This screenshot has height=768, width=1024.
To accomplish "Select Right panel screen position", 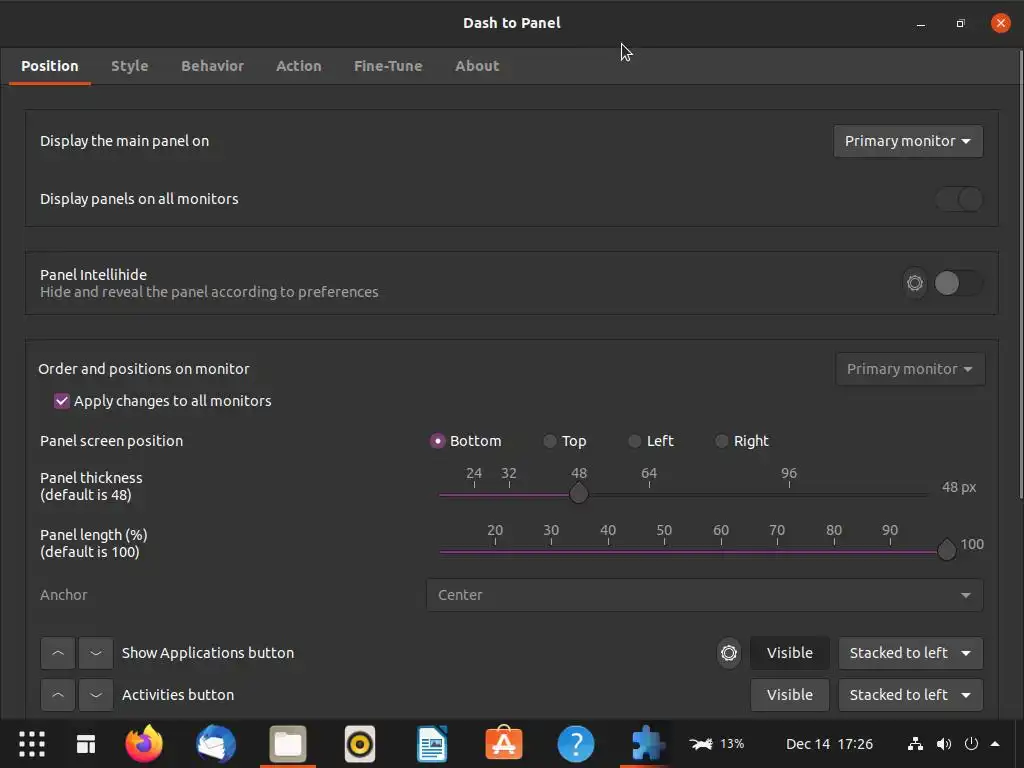I will 721,441.
